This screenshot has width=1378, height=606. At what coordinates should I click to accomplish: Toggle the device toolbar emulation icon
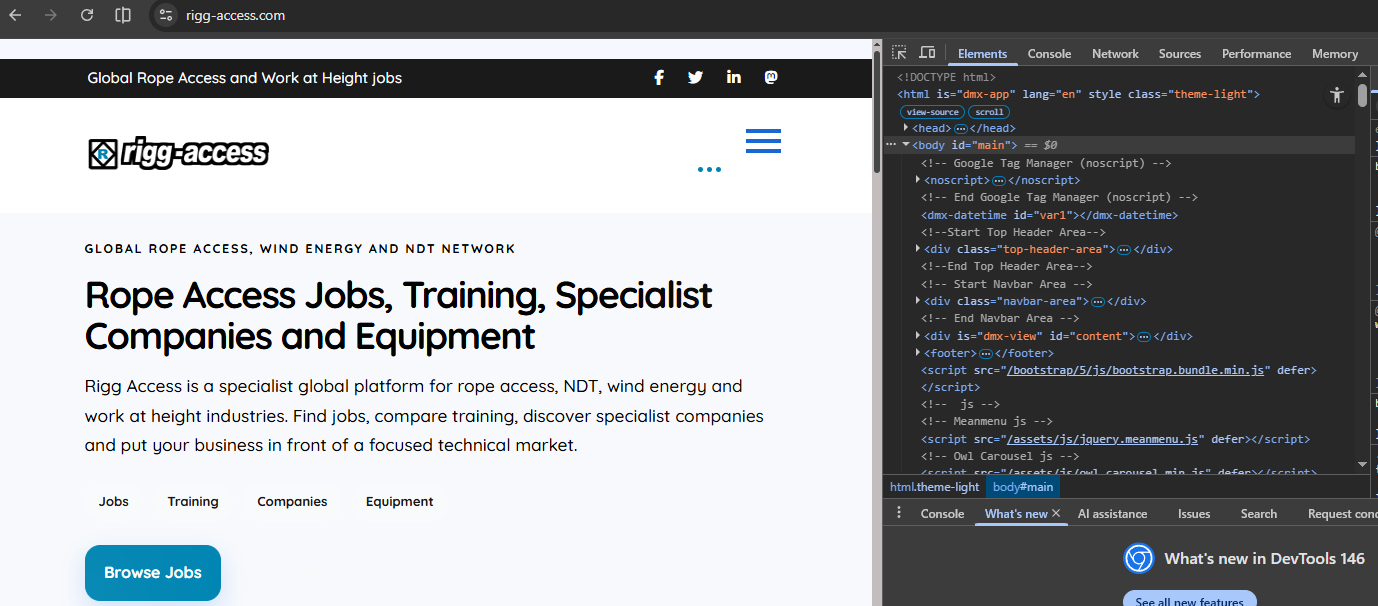[927, 53]
